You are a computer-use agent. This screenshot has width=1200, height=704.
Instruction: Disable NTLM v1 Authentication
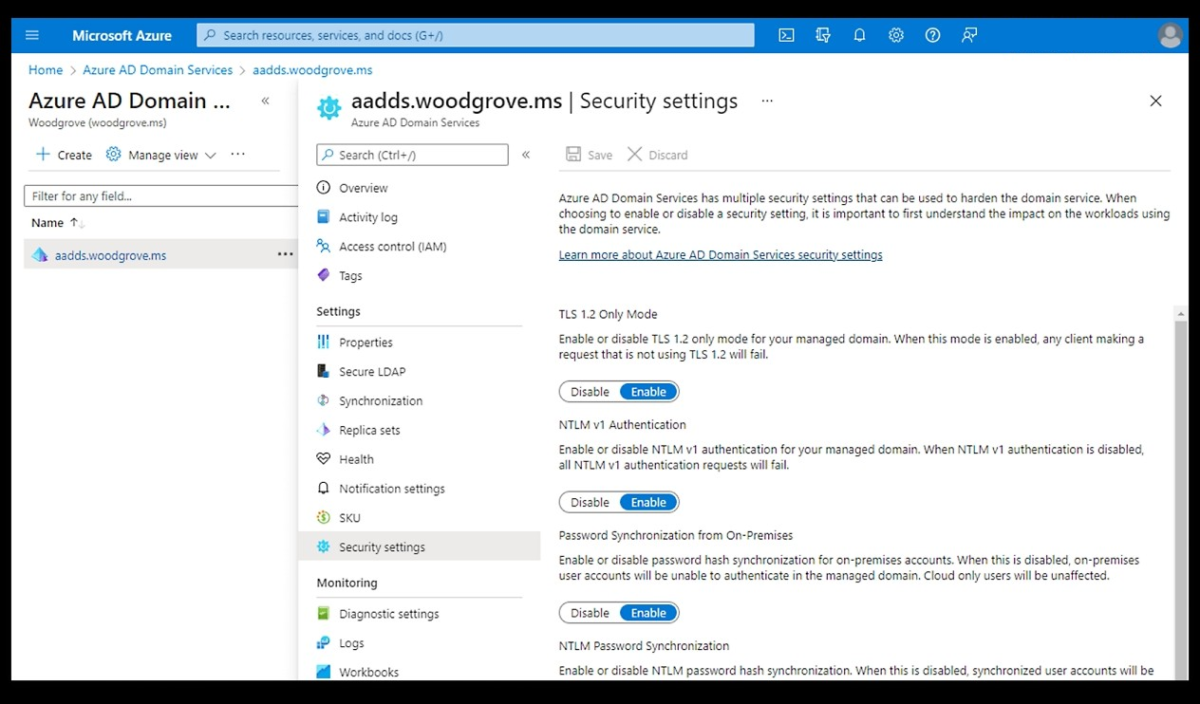coord(589,501)
